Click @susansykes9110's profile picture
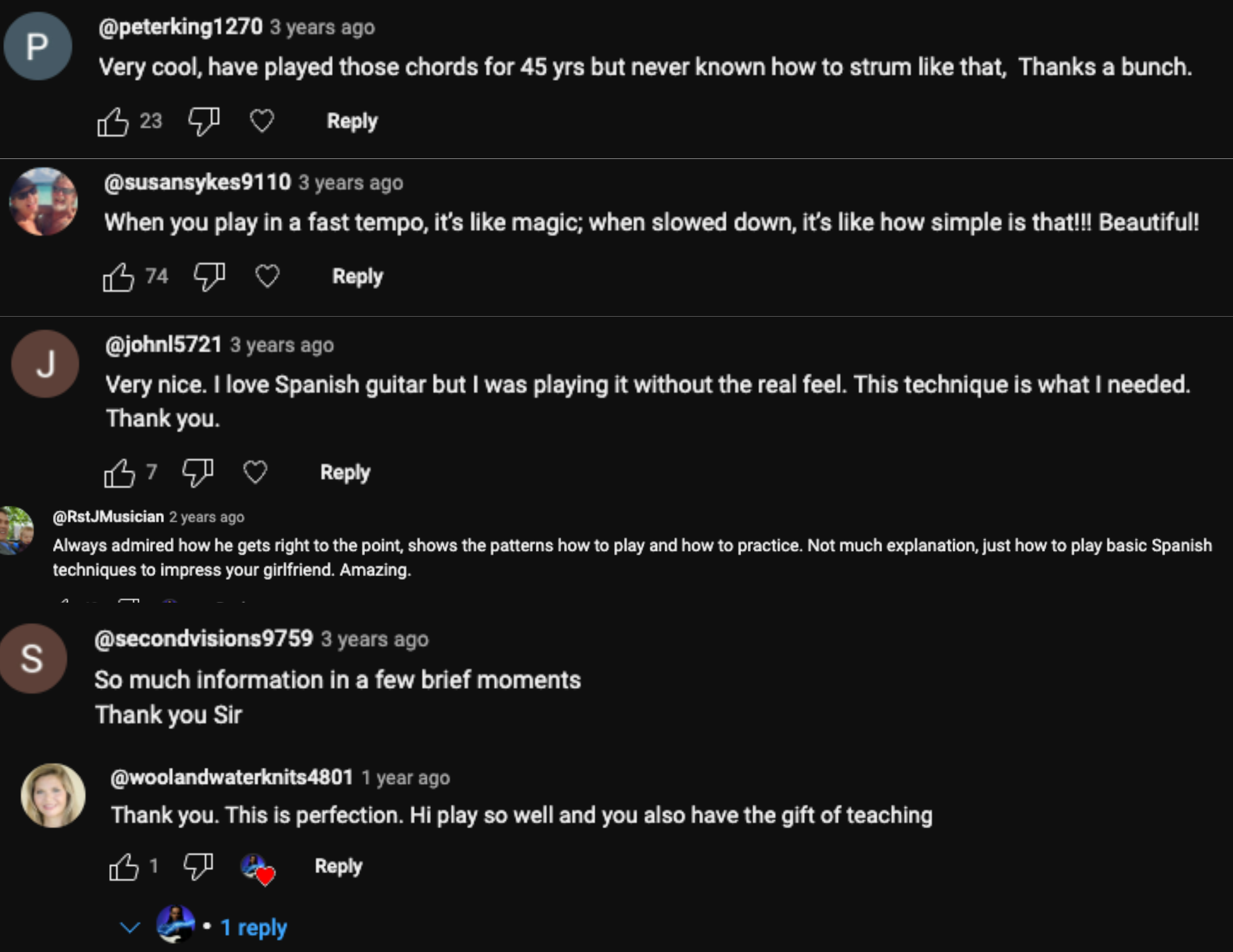The height and width of the screenshot is (952, 1233). point(44,201)
